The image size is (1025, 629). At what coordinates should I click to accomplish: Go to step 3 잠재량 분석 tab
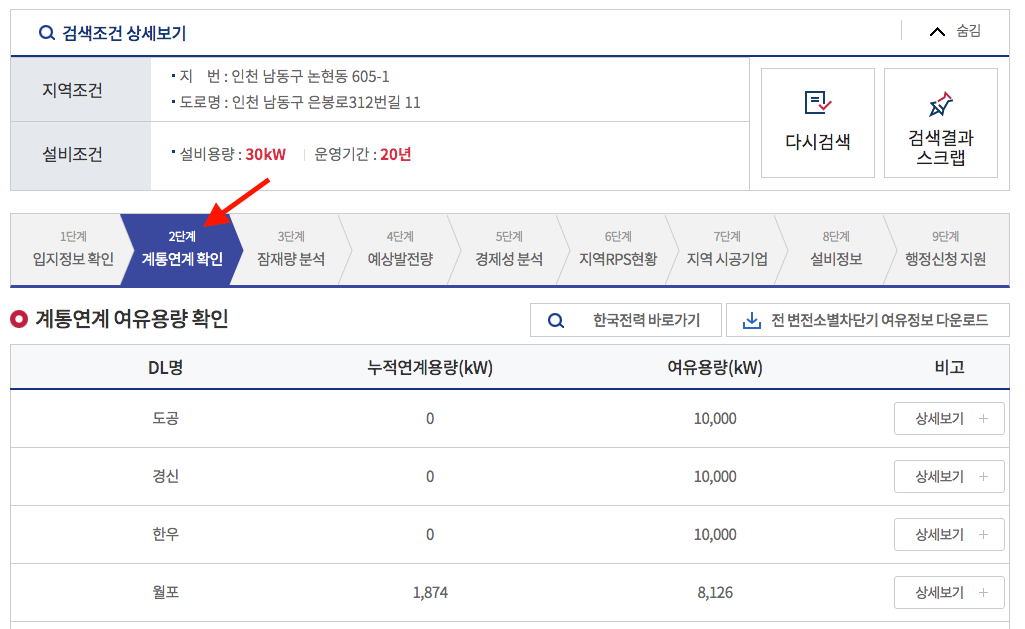tap(291, 249)
